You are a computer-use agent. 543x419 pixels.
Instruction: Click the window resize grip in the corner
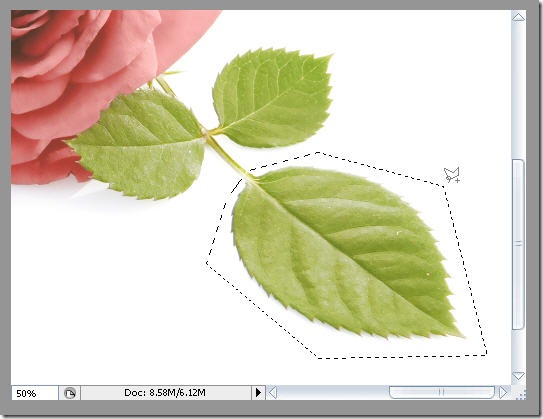[x=519, y=393]
